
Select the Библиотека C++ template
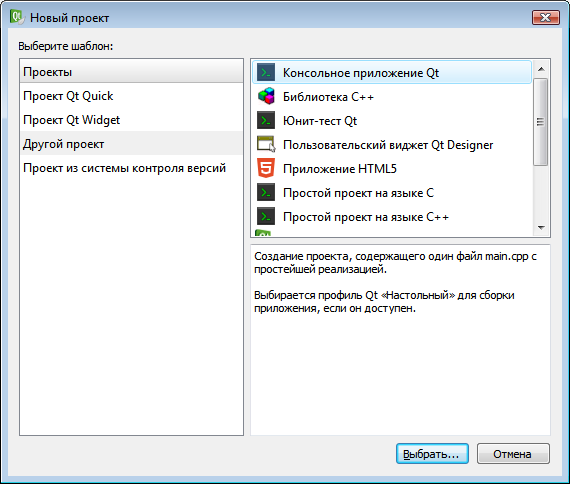392,96
